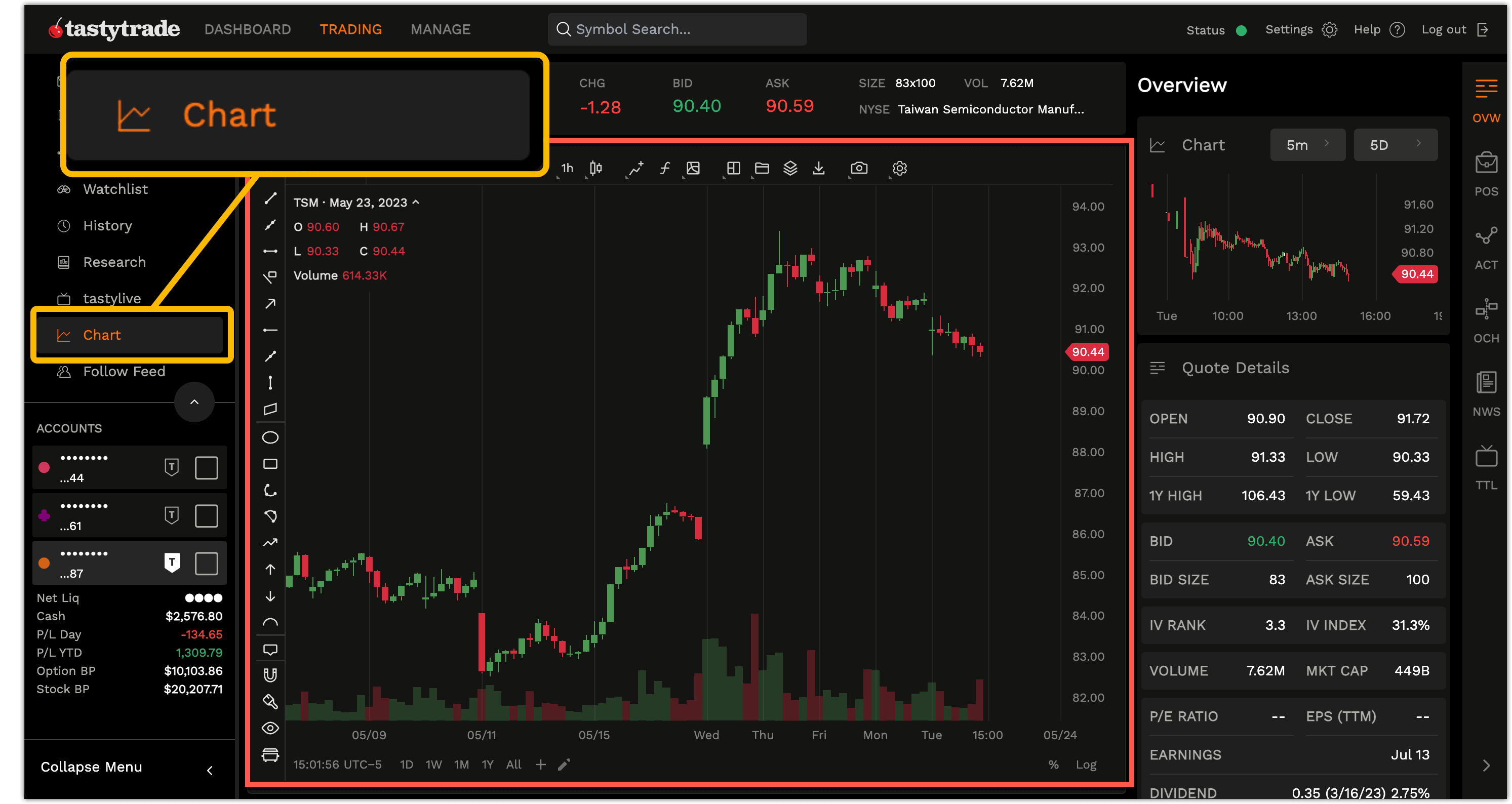Toggle the Log scale on the chart

(1086, 765)
